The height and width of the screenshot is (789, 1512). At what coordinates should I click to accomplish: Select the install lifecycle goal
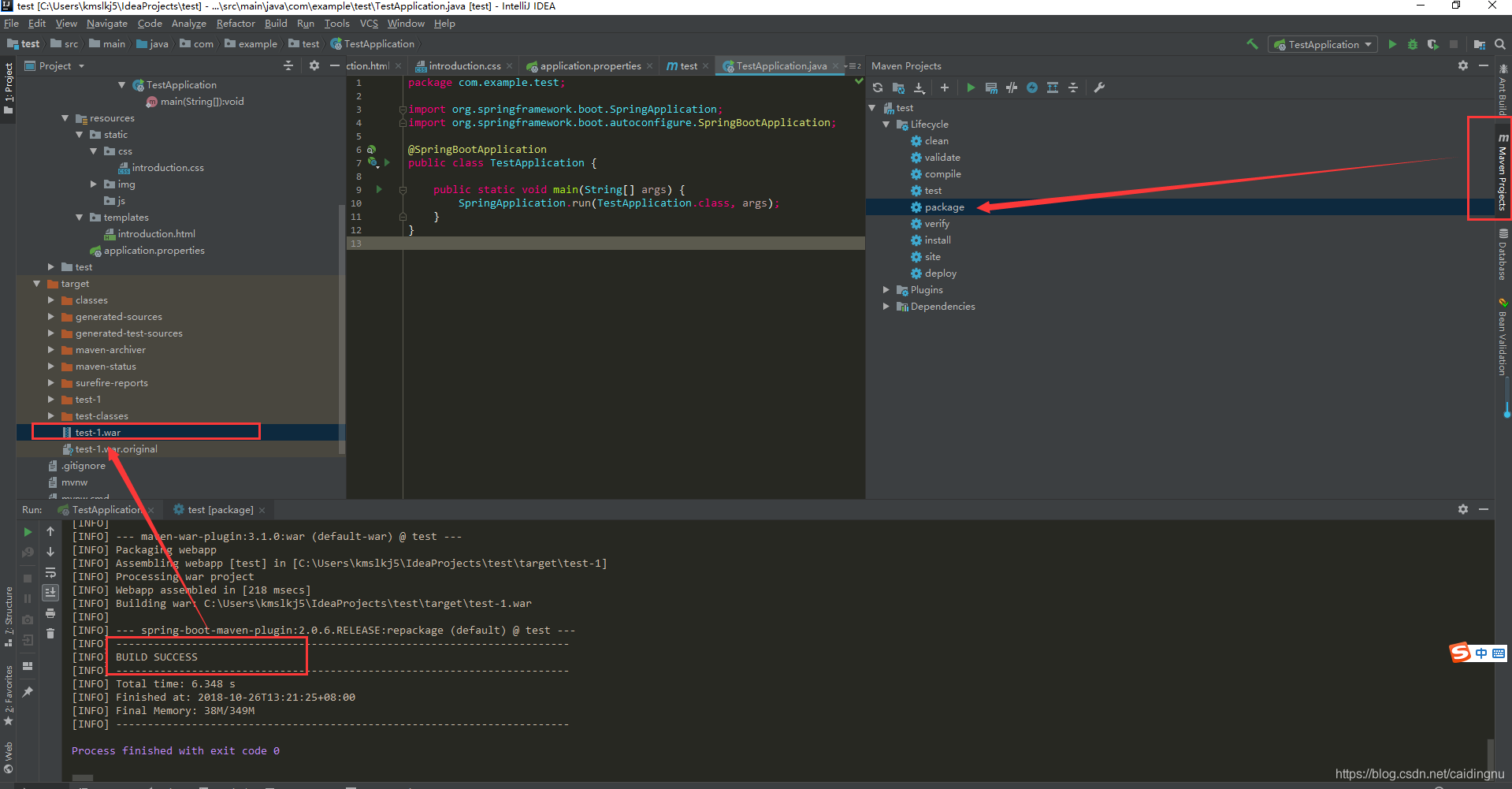(938, 240)
